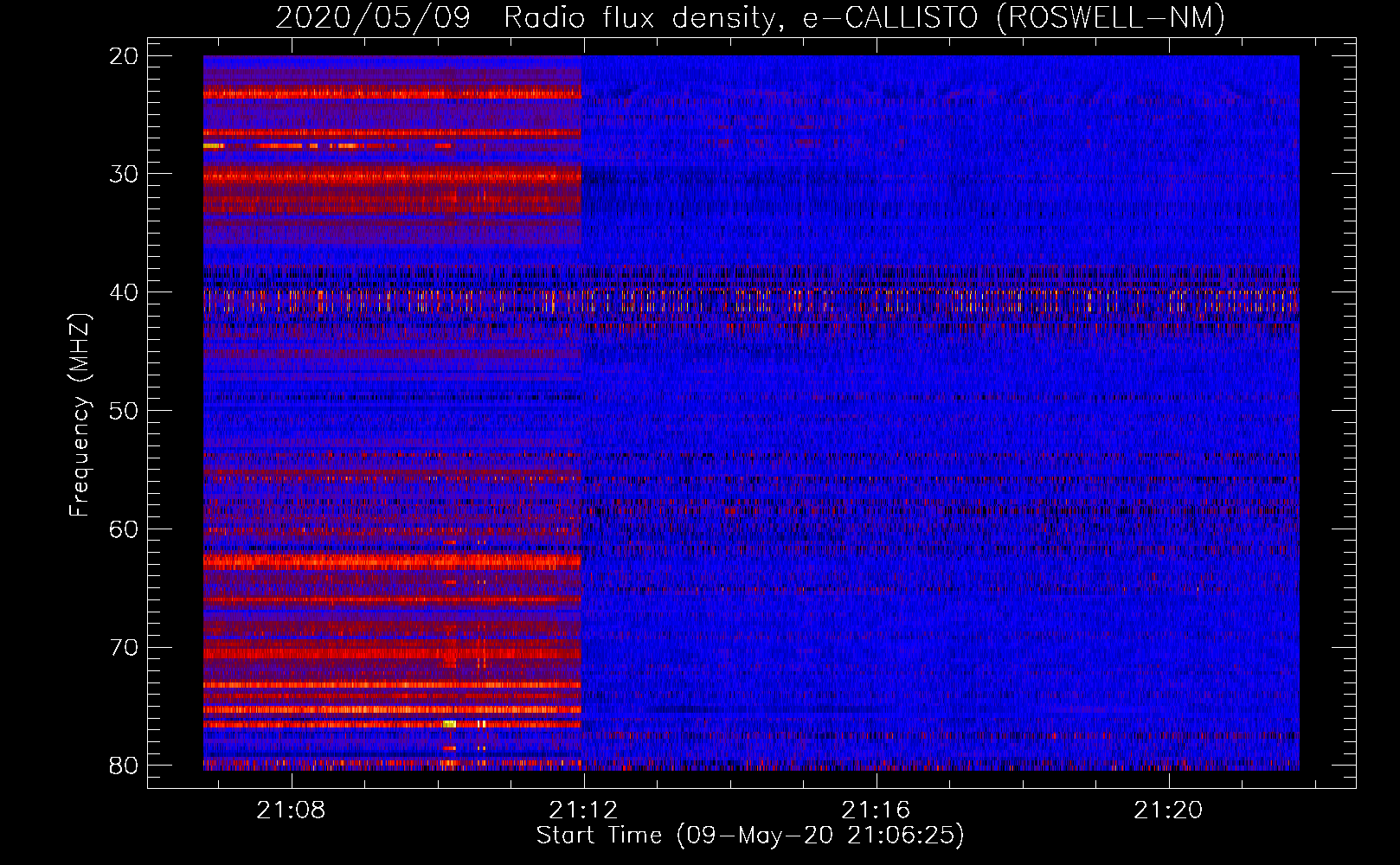Image resolution: width=1400 pixels, height=865 pixels.
Task: Click the 40 frequency tick label
Action: coord(125,292)
